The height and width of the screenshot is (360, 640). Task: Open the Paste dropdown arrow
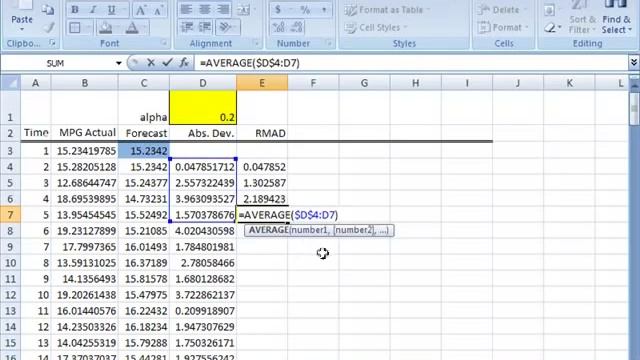point(22,30)
